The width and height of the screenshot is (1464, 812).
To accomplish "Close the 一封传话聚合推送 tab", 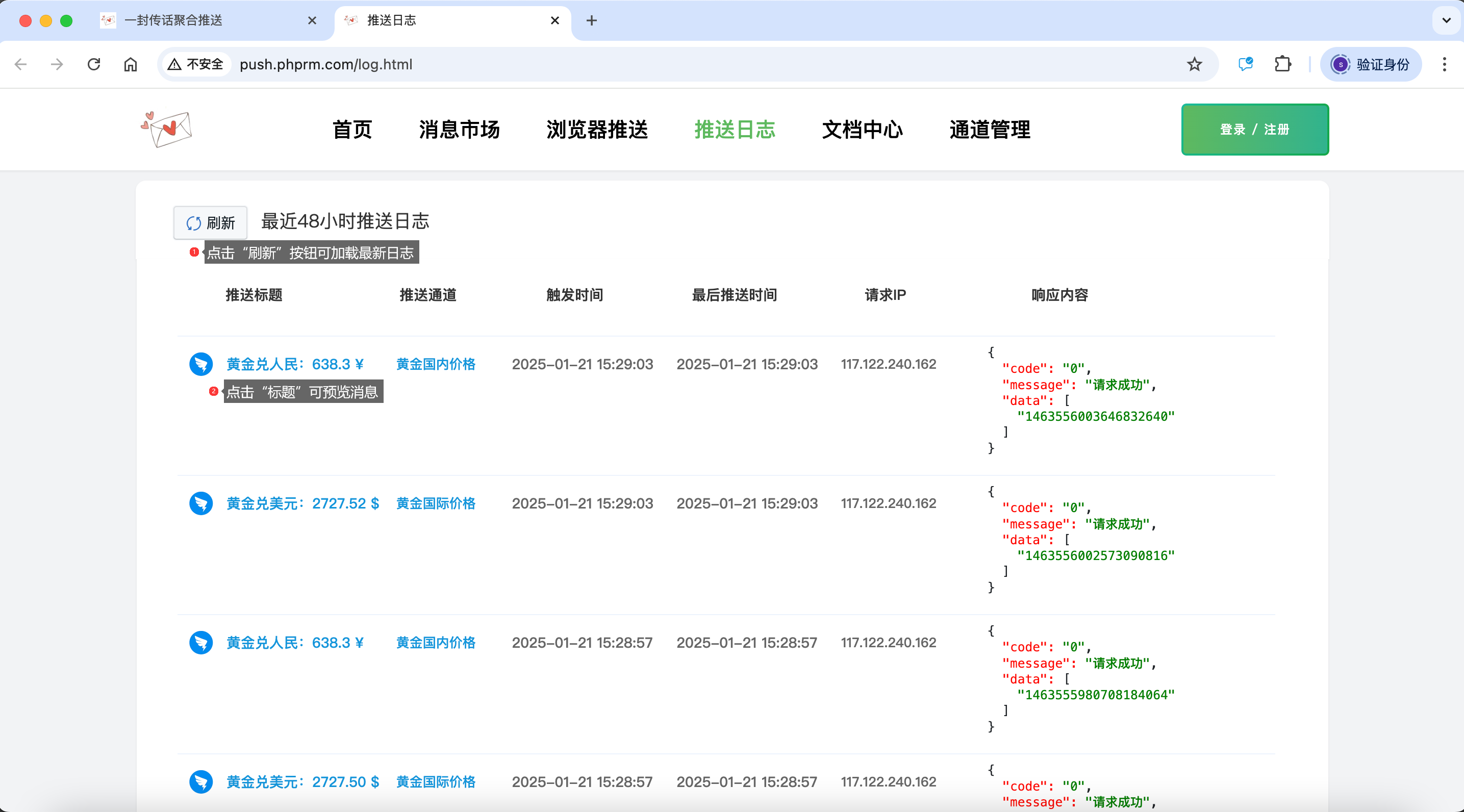I will click(312, 20).
